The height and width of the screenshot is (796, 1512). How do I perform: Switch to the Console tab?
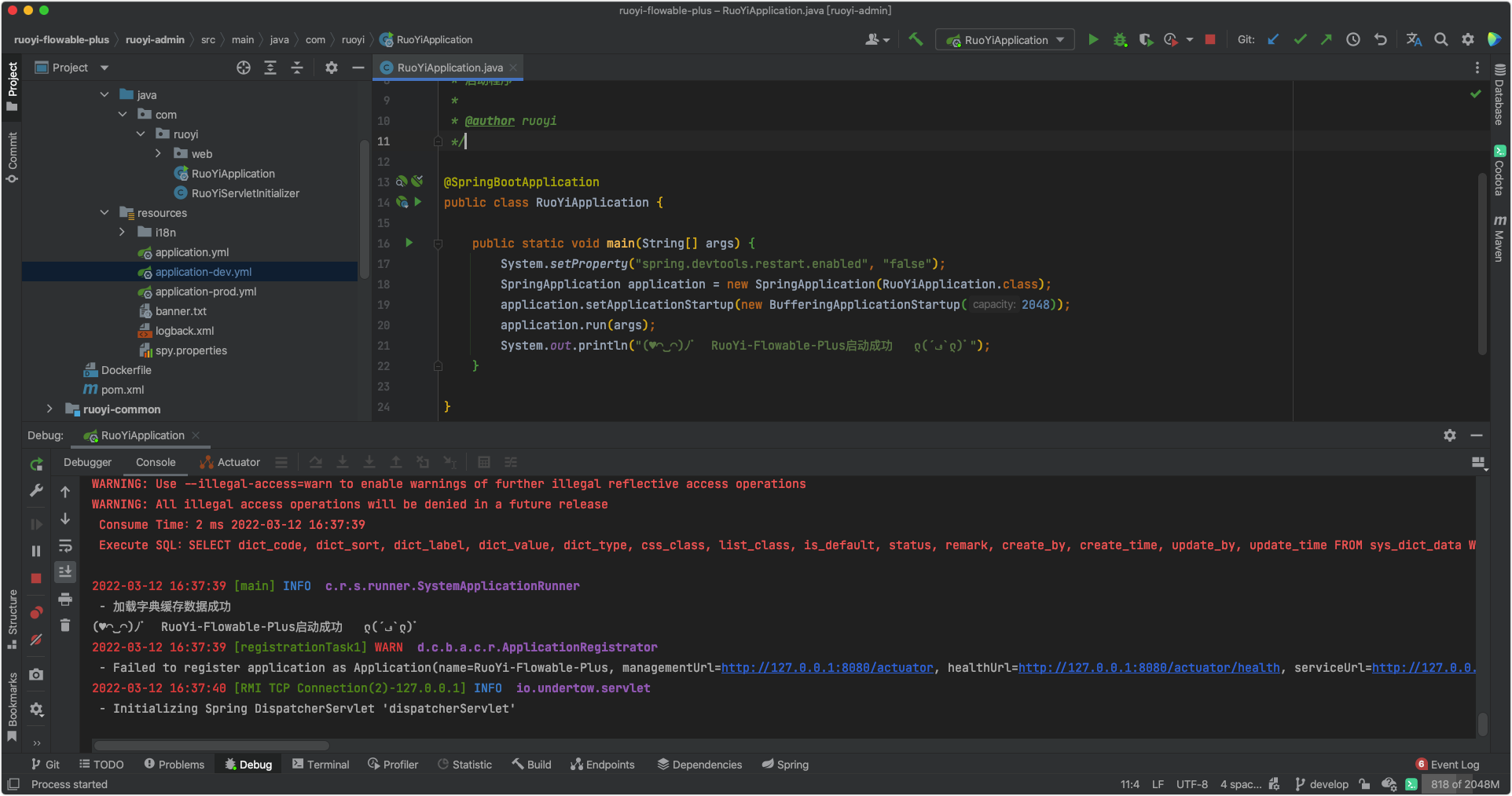tap(156, 462)
